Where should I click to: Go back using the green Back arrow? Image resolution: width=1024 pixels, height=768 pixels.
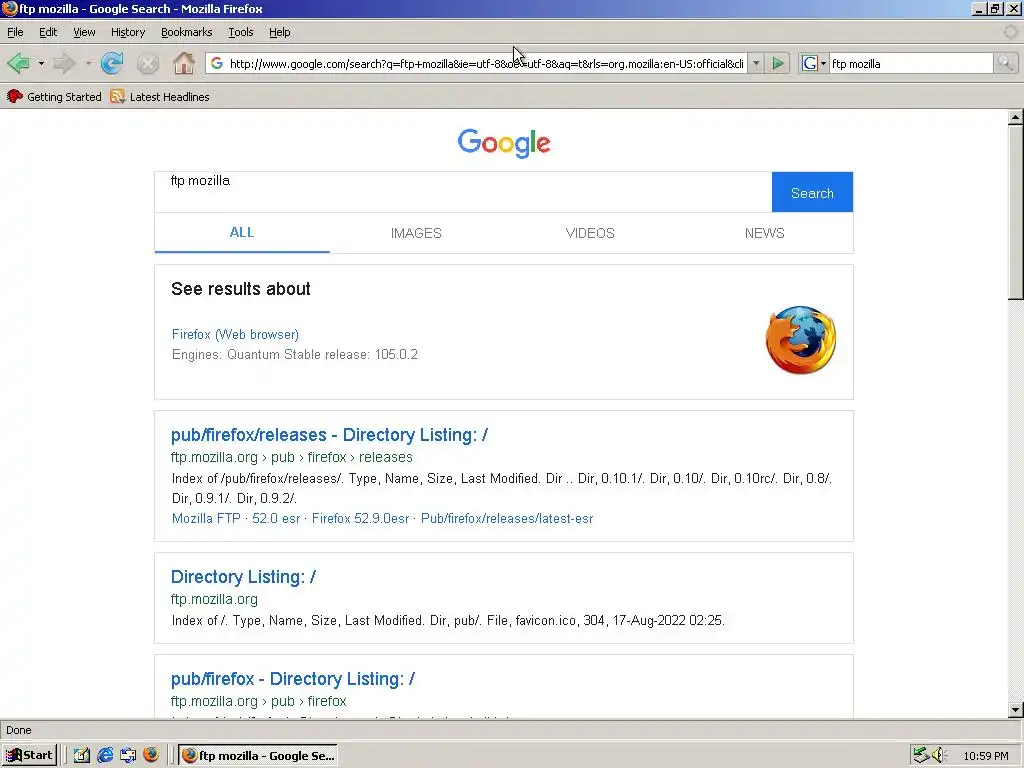click(18, 63)
